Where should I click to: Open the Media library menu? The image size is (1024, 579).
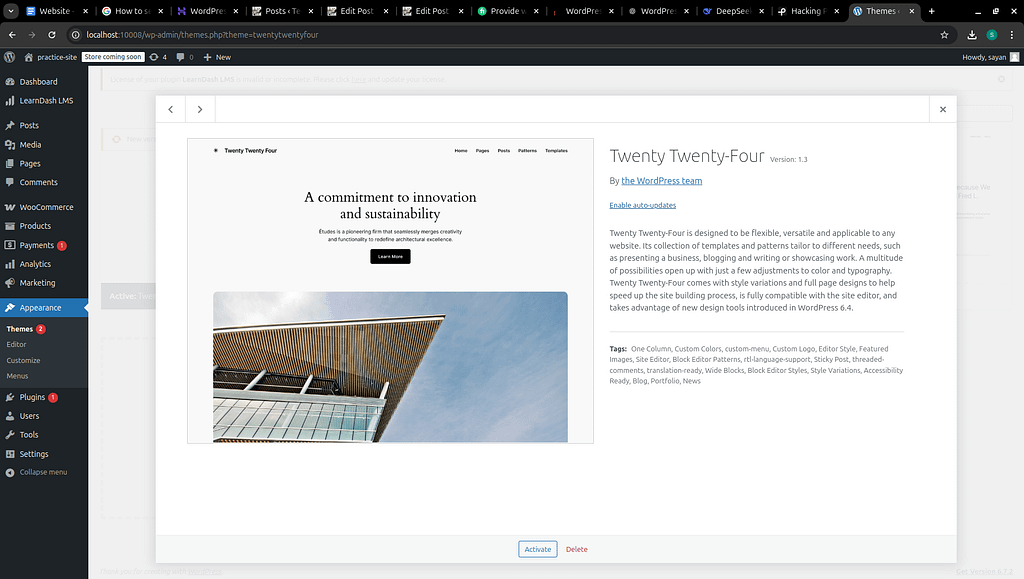[x=30, y=144]
